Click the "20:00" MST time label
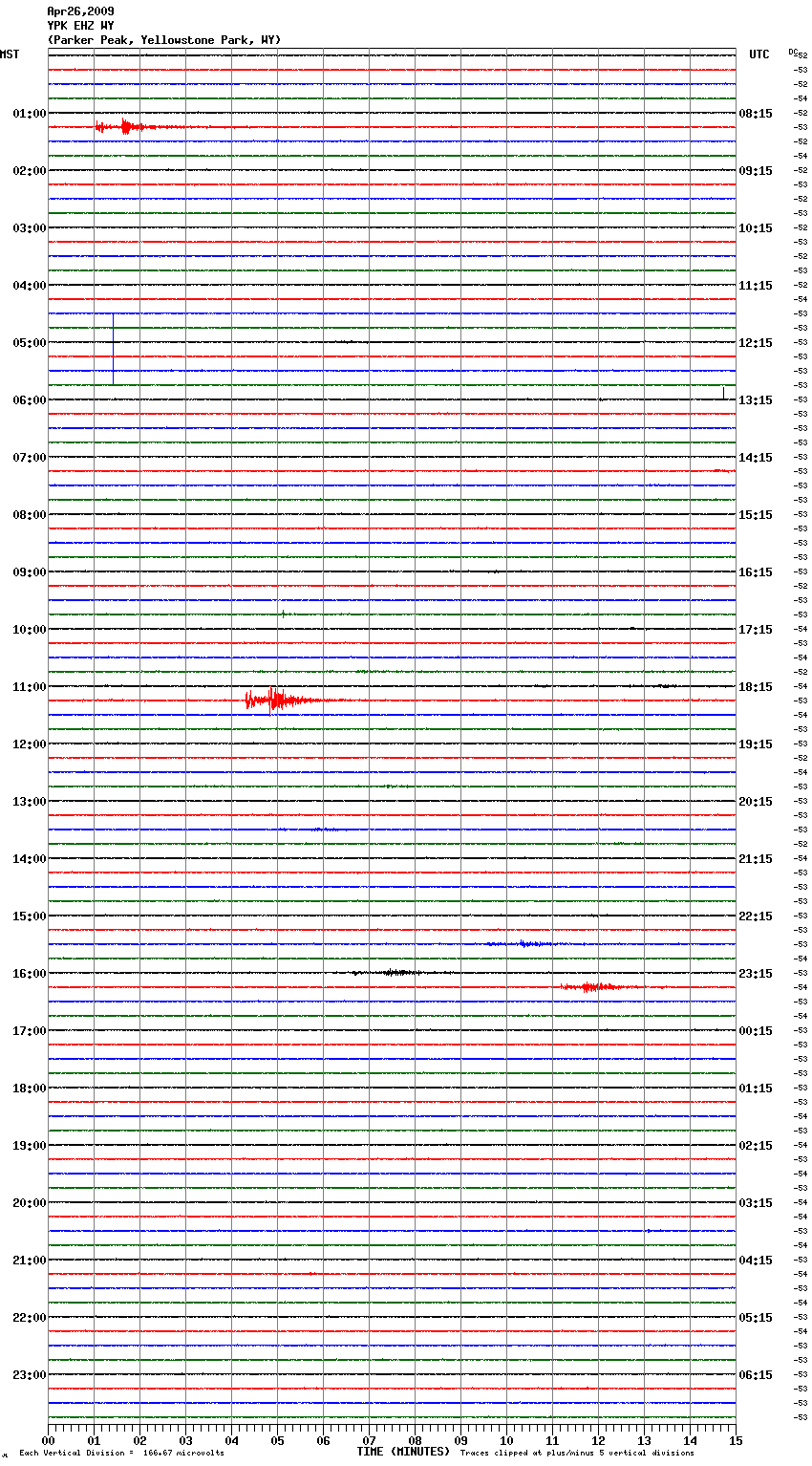This screenshot has height=1466, width=812. [x=30, y=1203]
